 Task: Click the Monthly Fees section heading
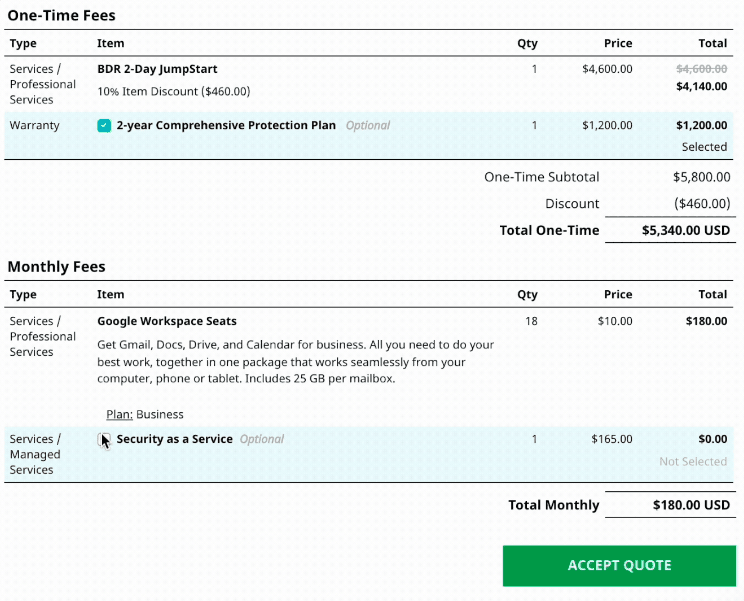click(x=56, y=267)
